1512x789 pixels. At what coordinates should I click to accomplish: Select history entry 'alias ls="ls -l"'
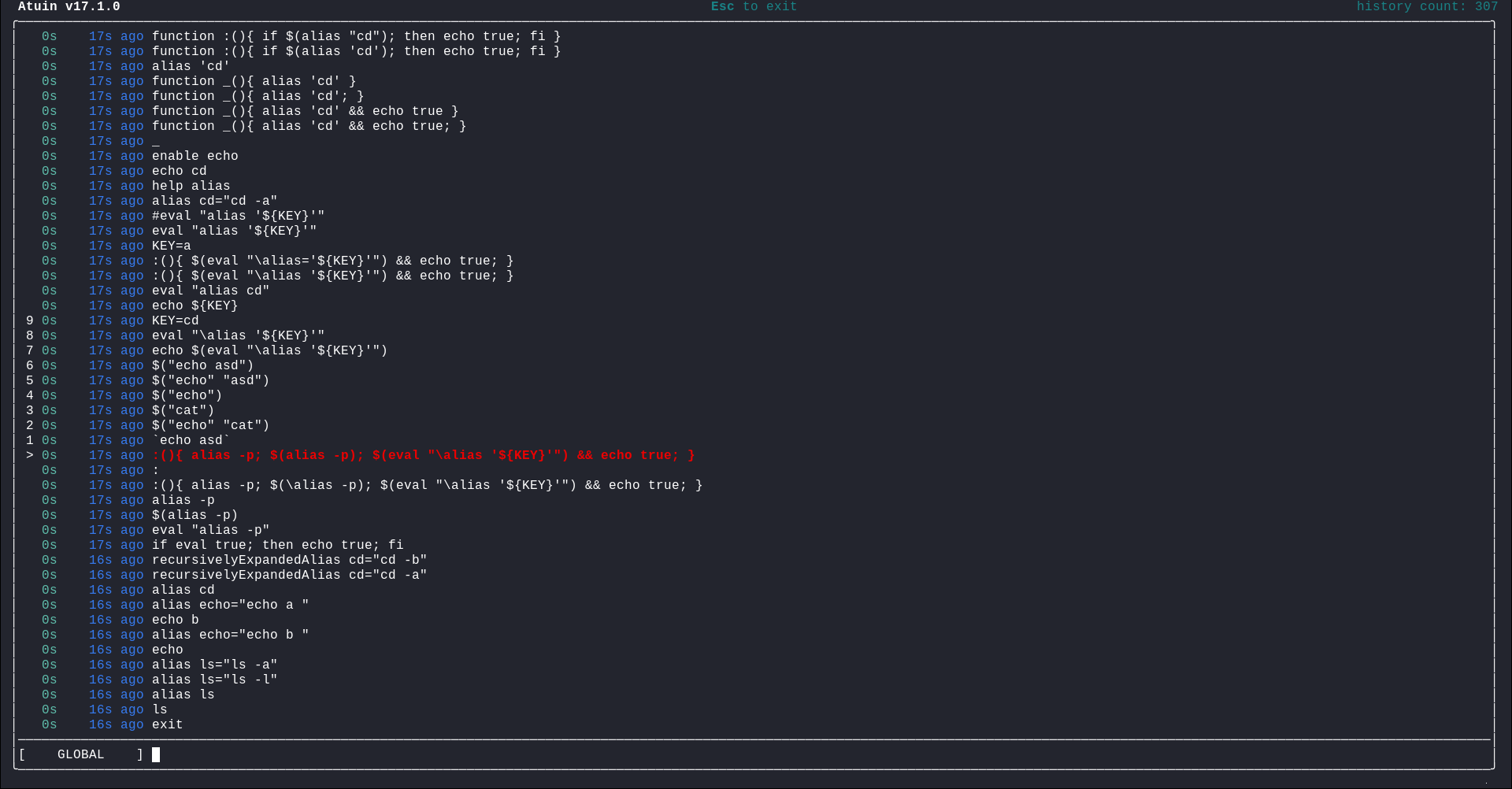pos(215,680)
